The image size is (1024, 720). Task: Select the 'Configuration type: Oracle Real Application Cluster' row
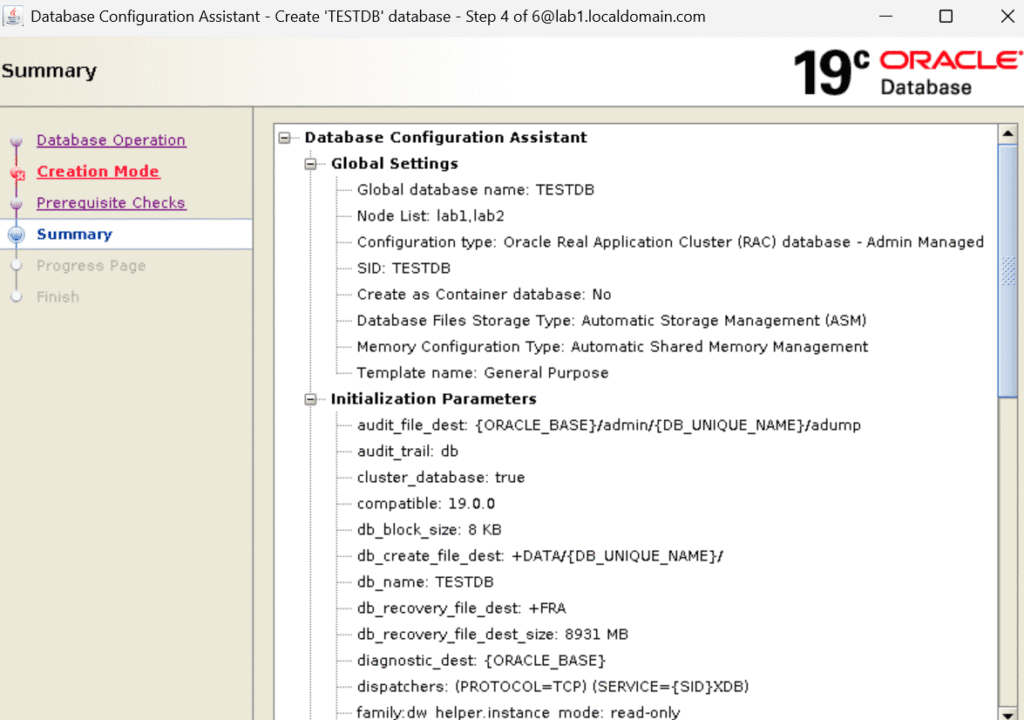(x=670, y=242)
